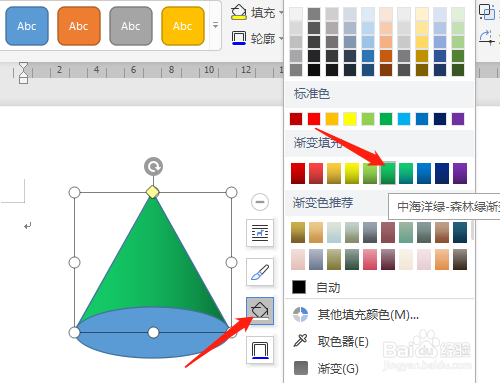The height and width of the screenshot is (383, 500).
Task: Click the eyedropper icon beside 取色器
Action: pos(300,341)
